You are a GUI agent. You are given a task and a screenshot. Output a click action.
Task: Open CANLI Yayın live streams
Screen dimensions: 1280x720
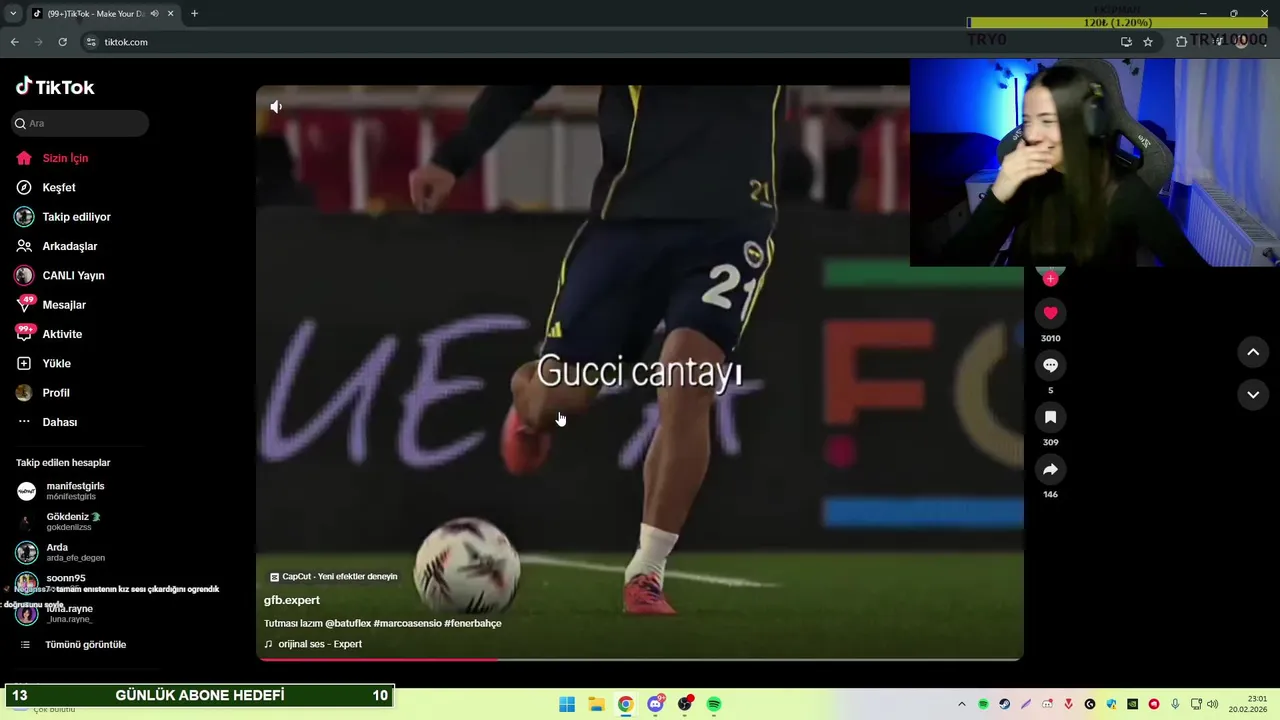pyautogui.click(x=60, y=275)
